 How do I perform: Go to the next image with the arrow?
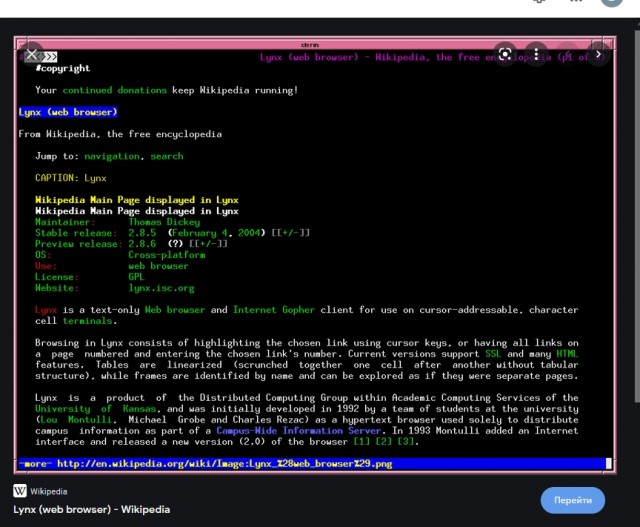click(x=598, y=54)
